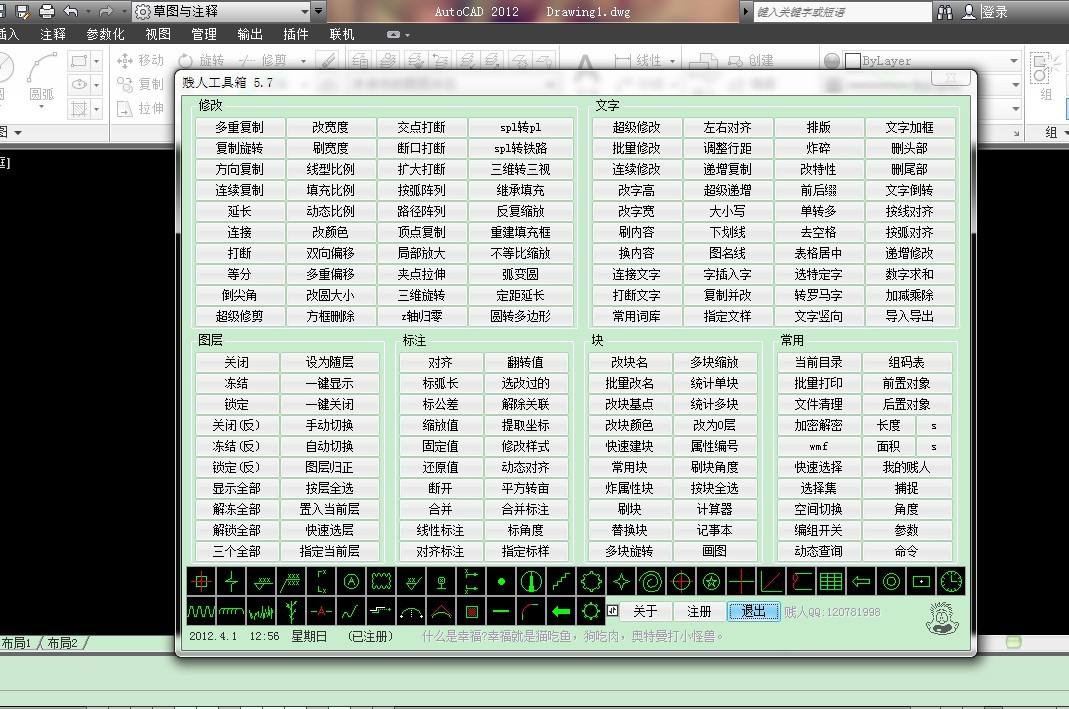Click the green sine wave icon
Screen dimensions: 1069x709
pyautogui.click(x=201, y=611)
